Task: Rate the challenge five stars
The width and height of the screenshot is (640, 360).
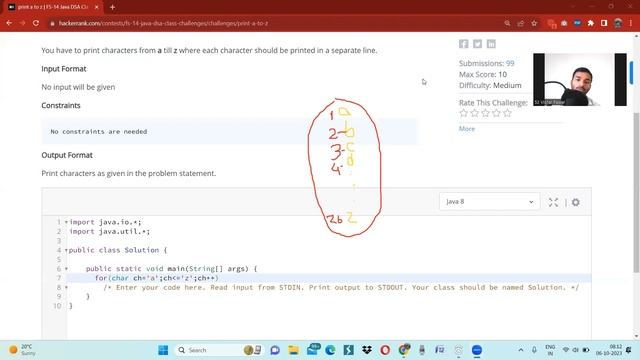Action: (507, 113)
